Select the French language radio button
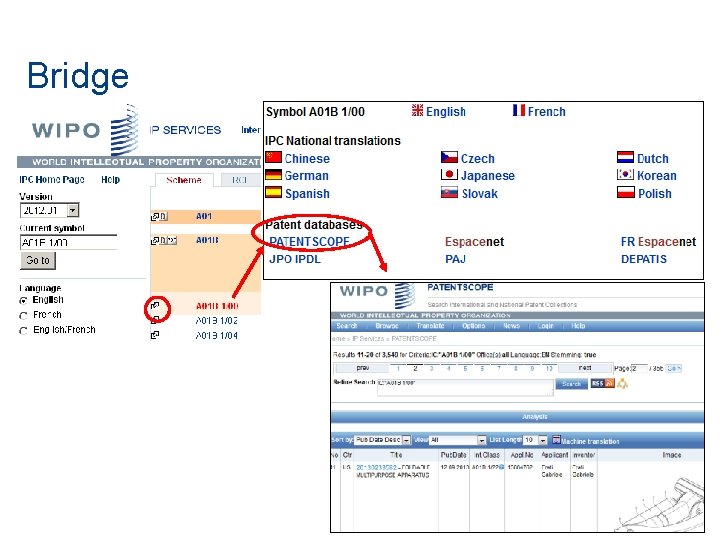Image resolution: width=720 pixels, height=540 pixels. pos(23,316)
